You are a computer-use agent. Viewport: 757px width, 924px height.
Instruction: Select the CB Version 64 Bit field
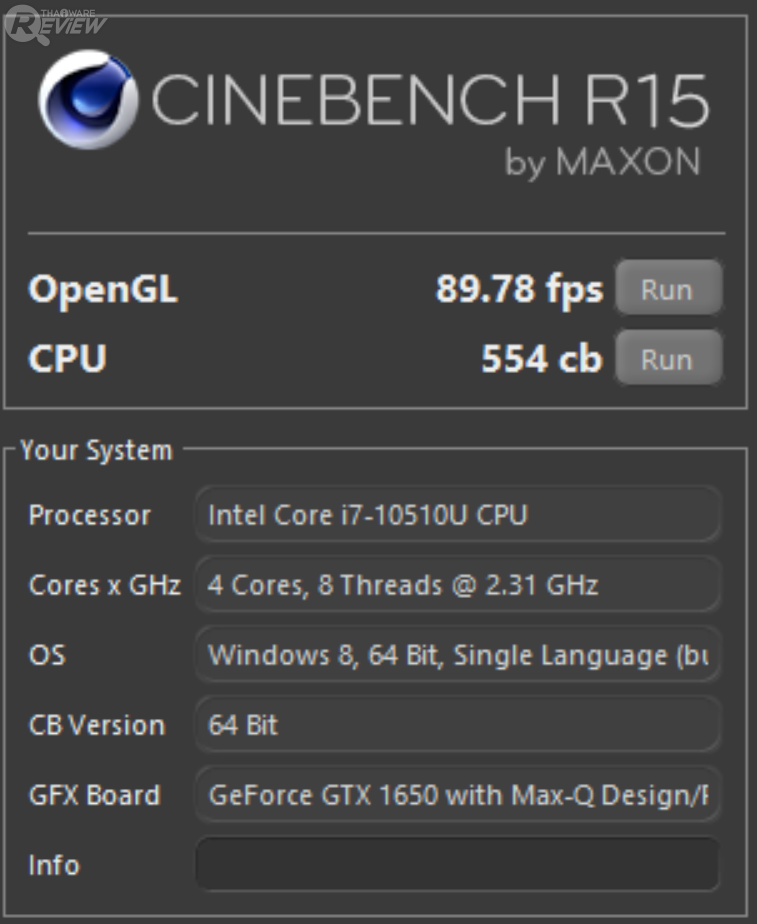(457, 725)
